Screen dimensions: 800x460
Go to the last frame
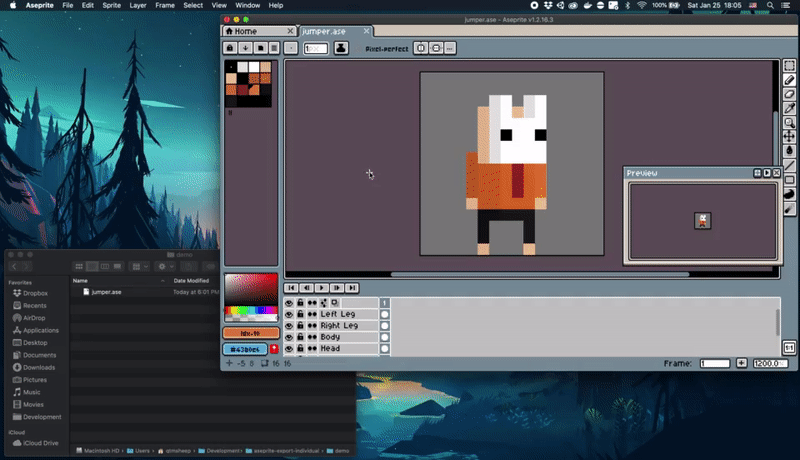pos(352,288)
